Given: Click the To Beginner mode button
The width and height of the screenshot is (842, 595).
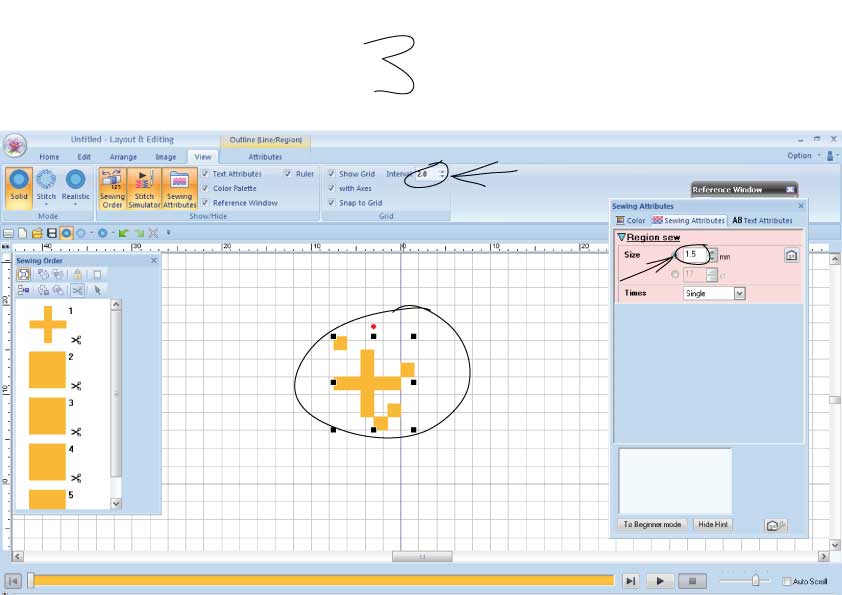Looking at the screenshot, I should (x=652, y=524).
